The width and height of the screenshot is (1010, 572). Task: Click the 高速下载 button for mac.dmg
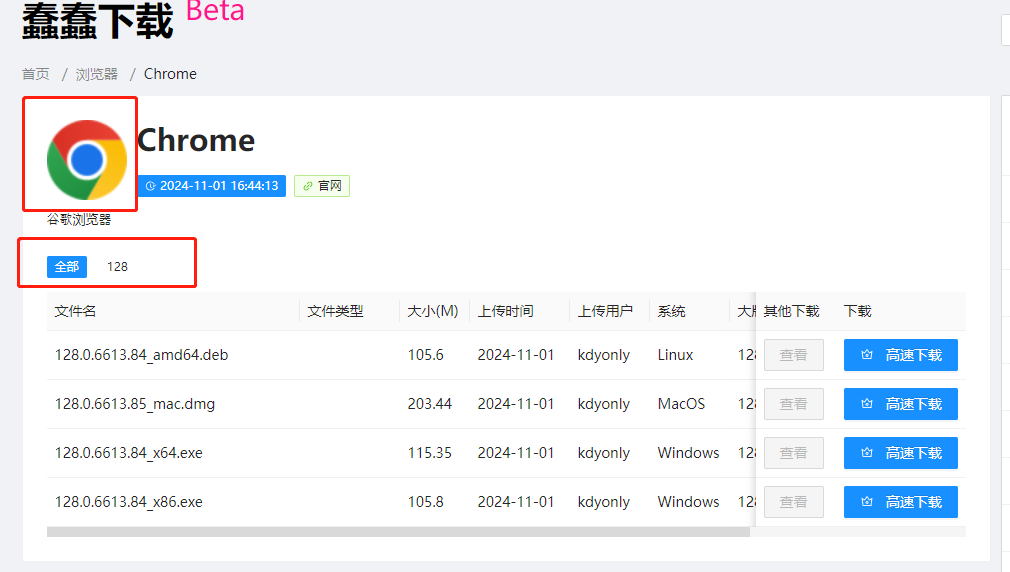(x=900, y=404)
